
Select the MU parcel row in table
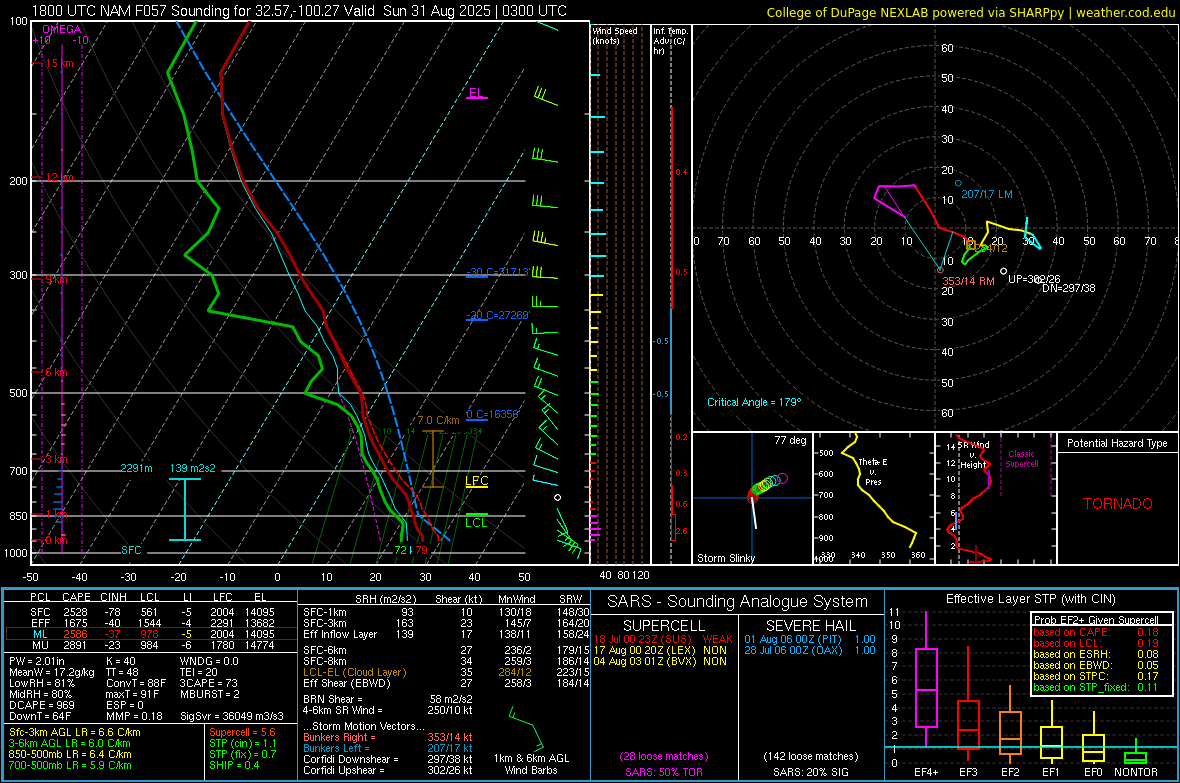click(152, 645)
